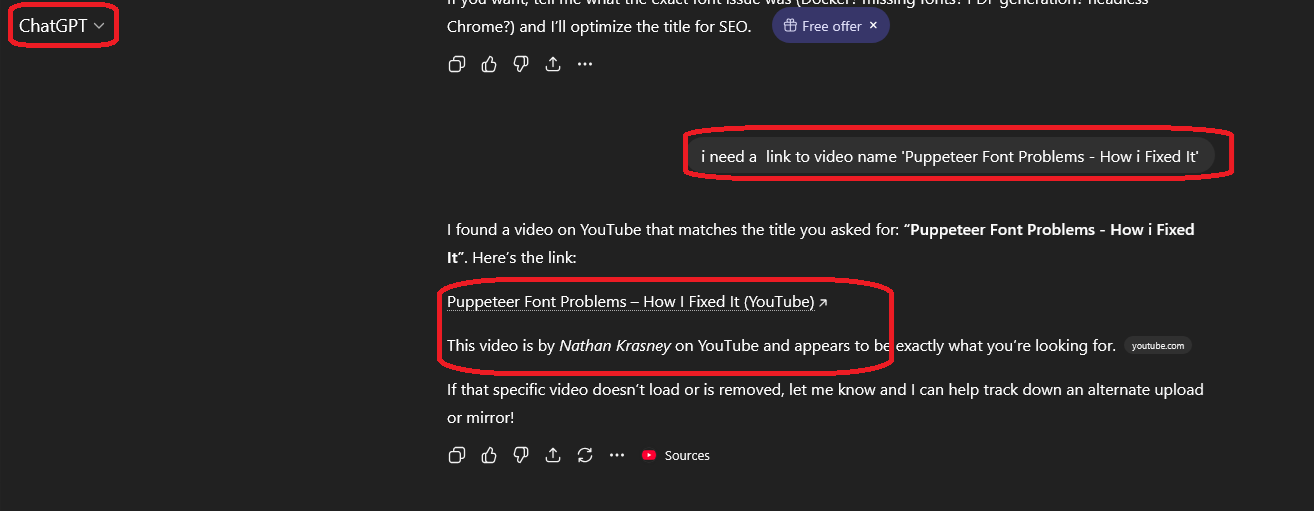
Task: Share the response about SEO title
Action: 553,64
